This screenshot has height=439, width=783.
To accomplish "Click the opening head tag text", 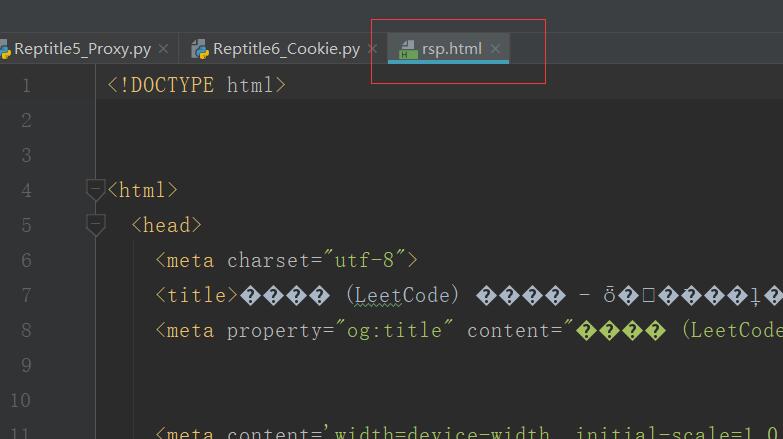I will [167, 225].
